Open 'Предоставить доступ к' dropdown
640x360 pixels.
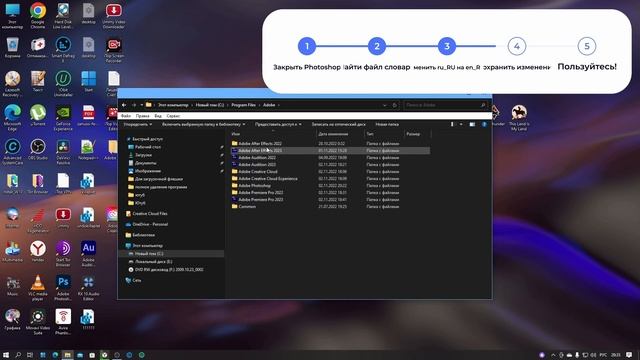click(x=278, y=124)
